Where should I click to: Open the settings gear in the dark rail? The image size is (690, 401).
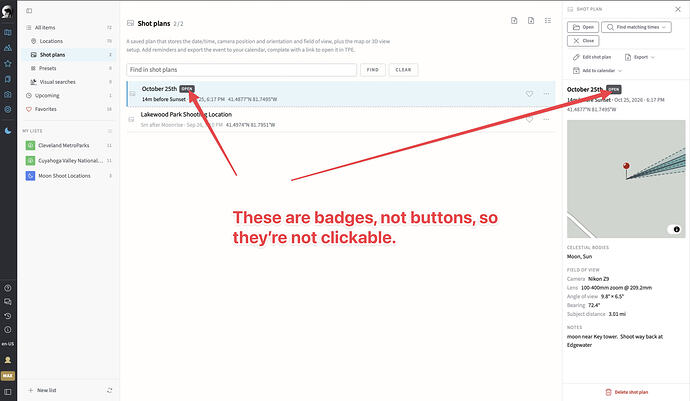pos(8,110)
